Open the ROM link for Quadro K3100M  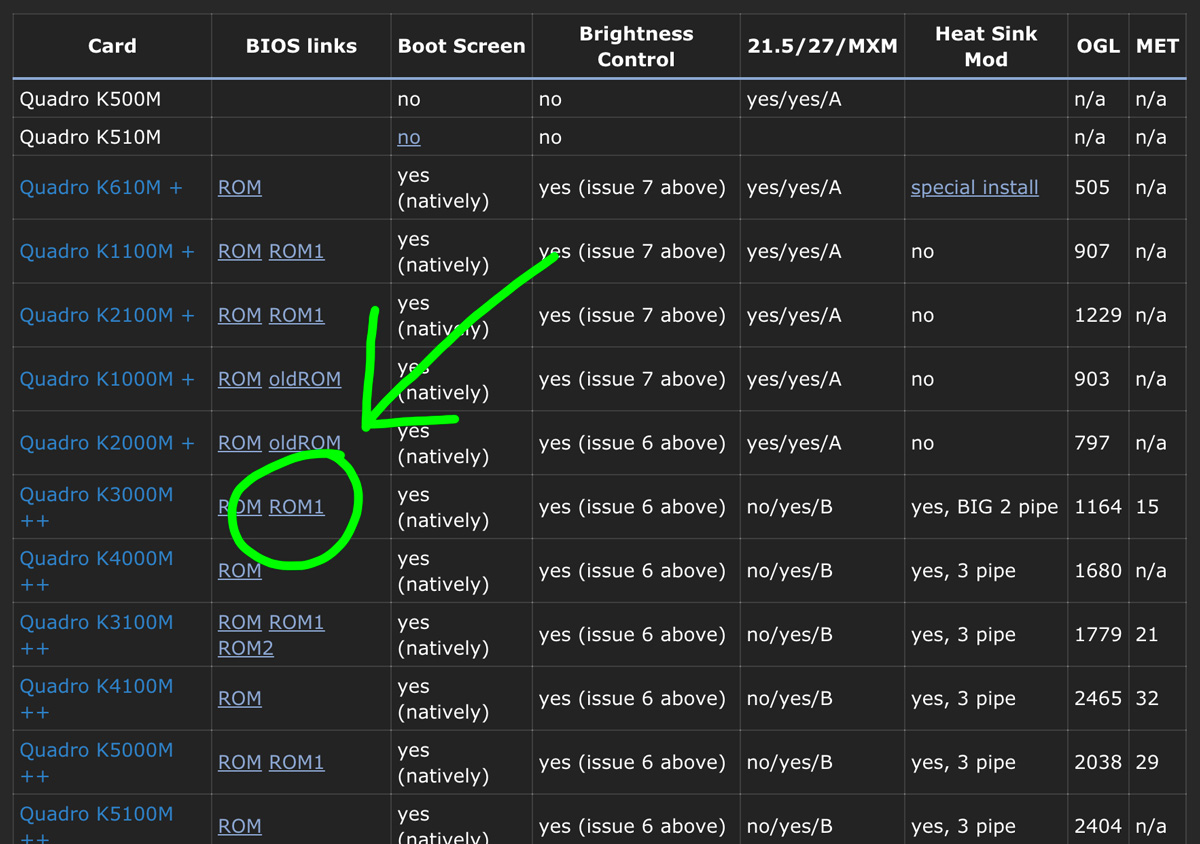click(240, 622)
